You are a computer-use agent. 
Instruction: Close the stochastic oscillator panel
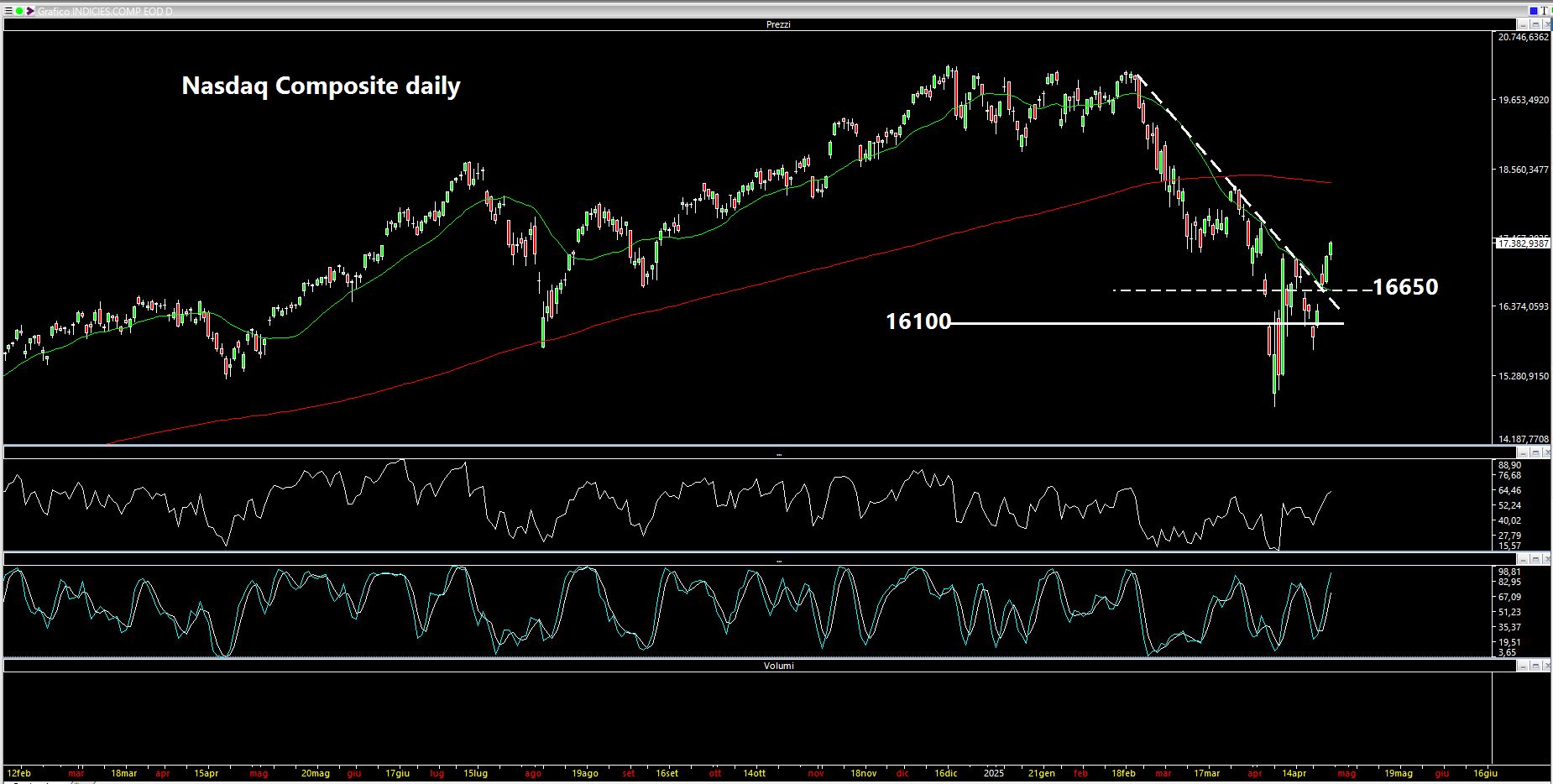[1546, 559]
